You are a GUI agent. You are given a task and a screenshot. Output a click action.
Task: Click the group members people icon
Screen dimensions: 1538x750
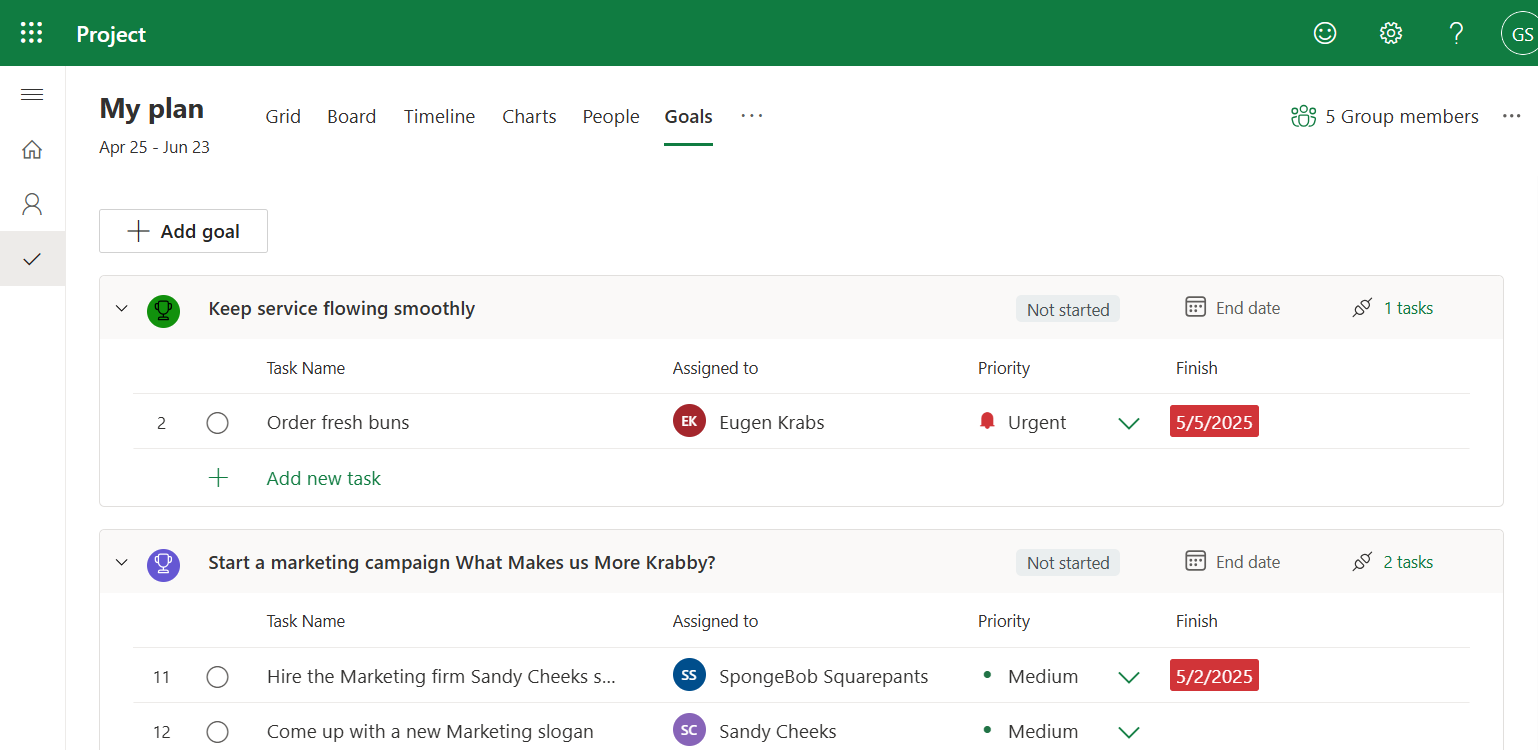[1303, 117]
